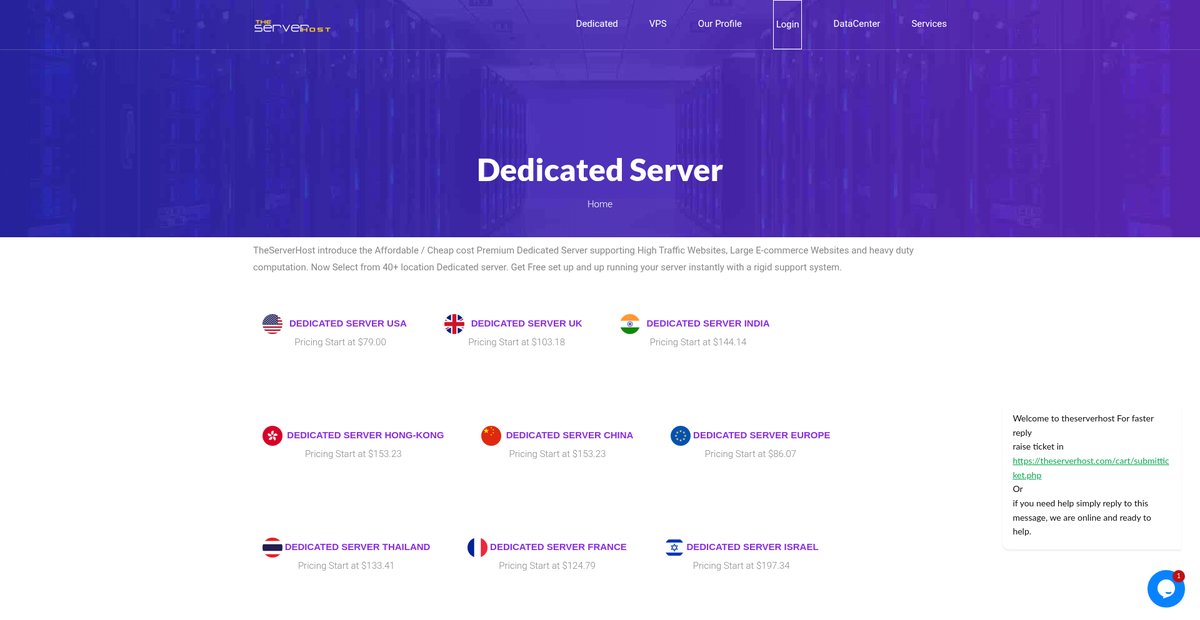1200x620 pixels.
Task: Click the Hong-Kong flag icon
Action: pos(272,436)
